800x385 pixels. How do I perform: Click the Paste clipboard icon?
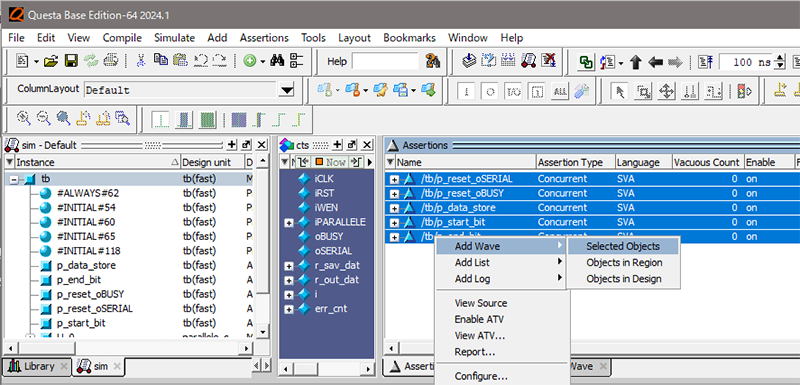180,61
